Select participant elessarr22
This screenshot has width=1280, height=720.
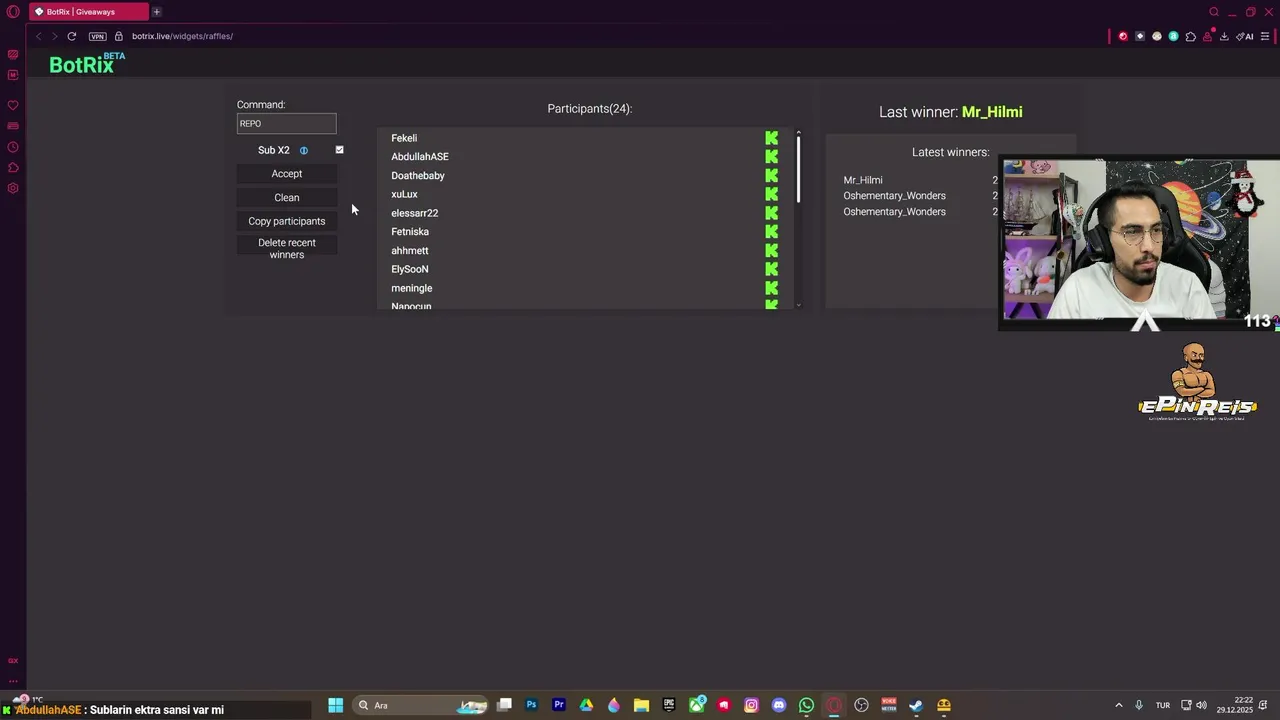tap(415, 213)
